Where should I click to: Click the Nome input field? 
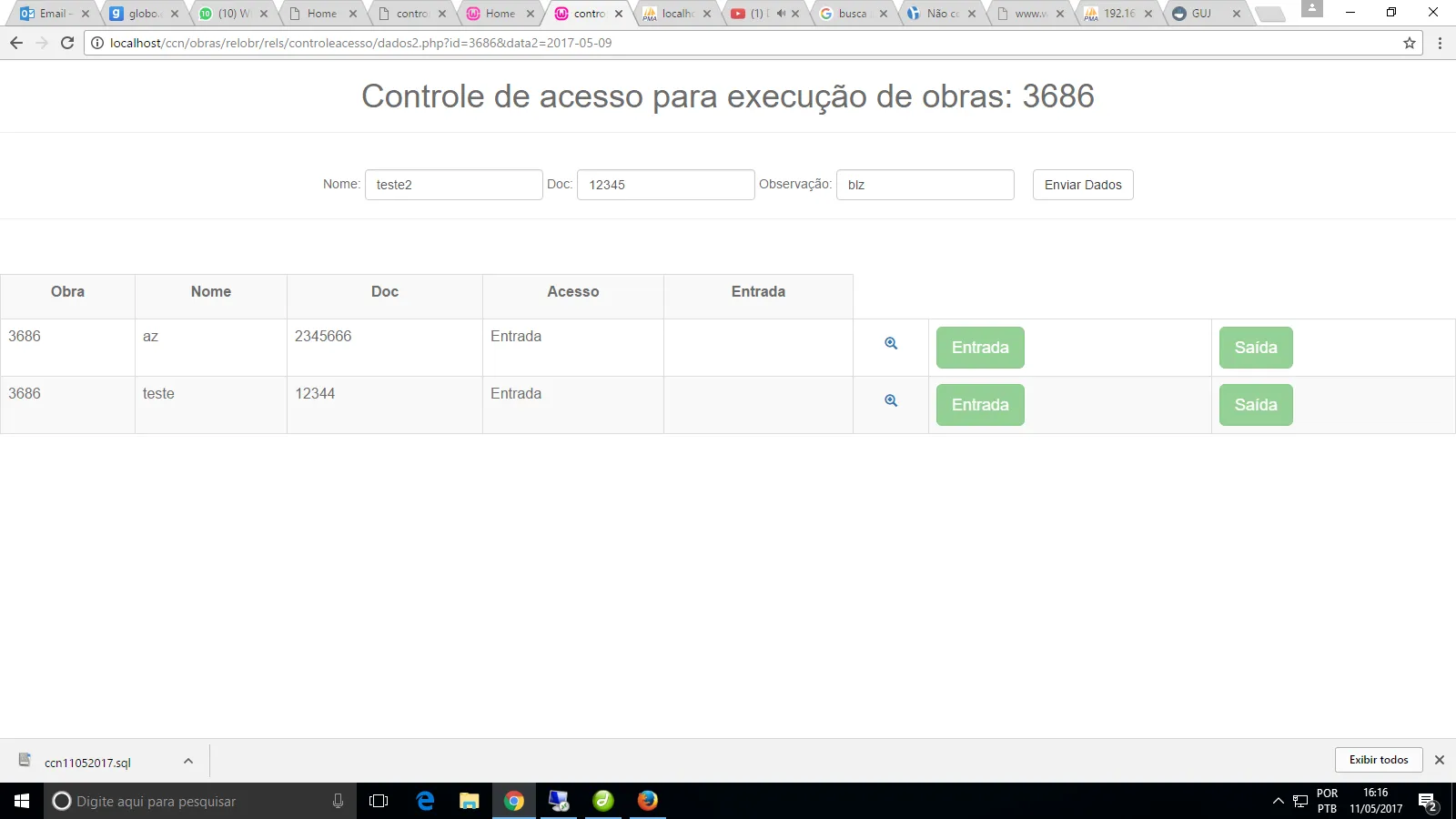pos(453,185)
